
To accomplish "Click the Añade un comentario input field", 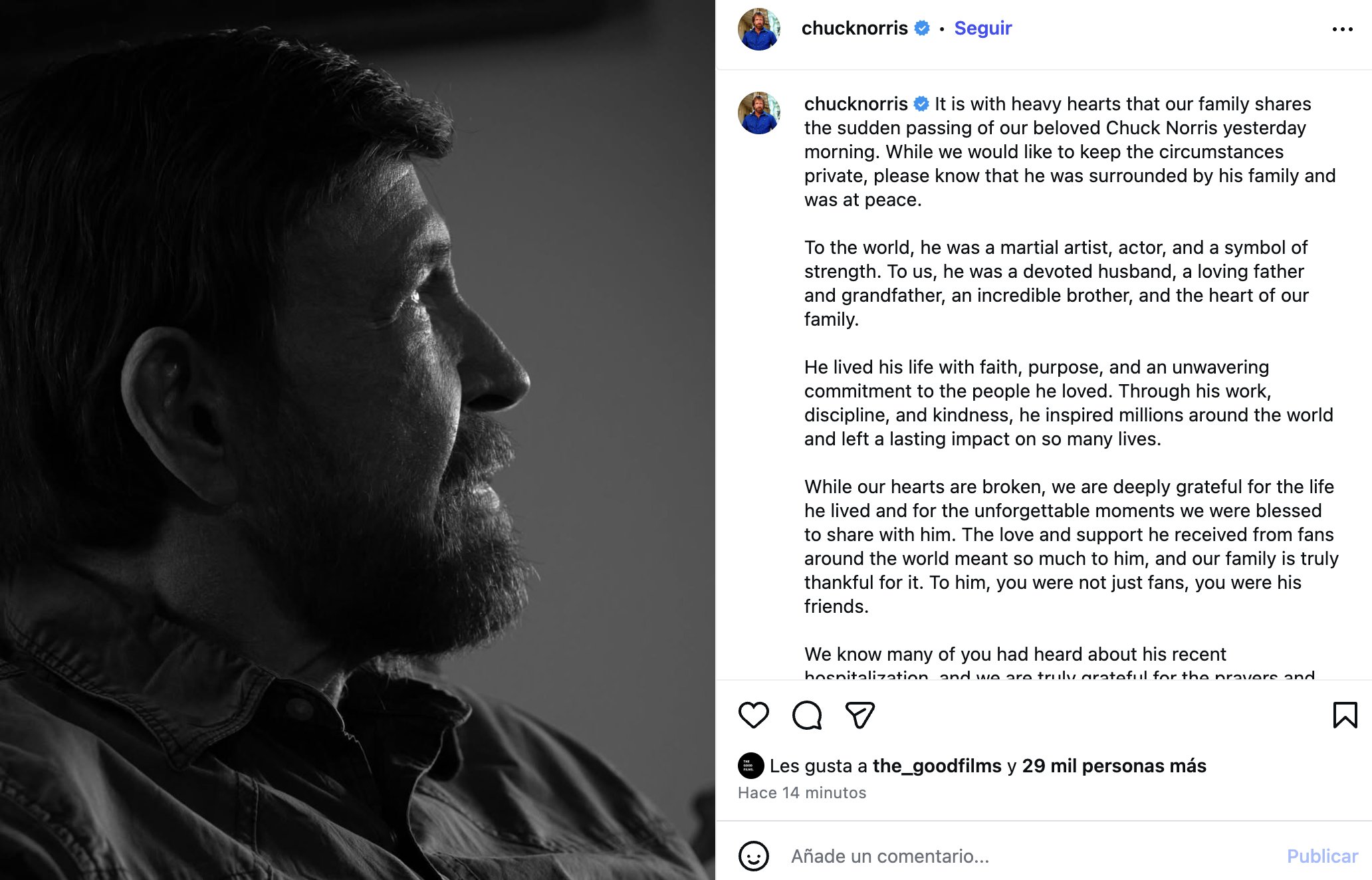I will click(891, 857).
